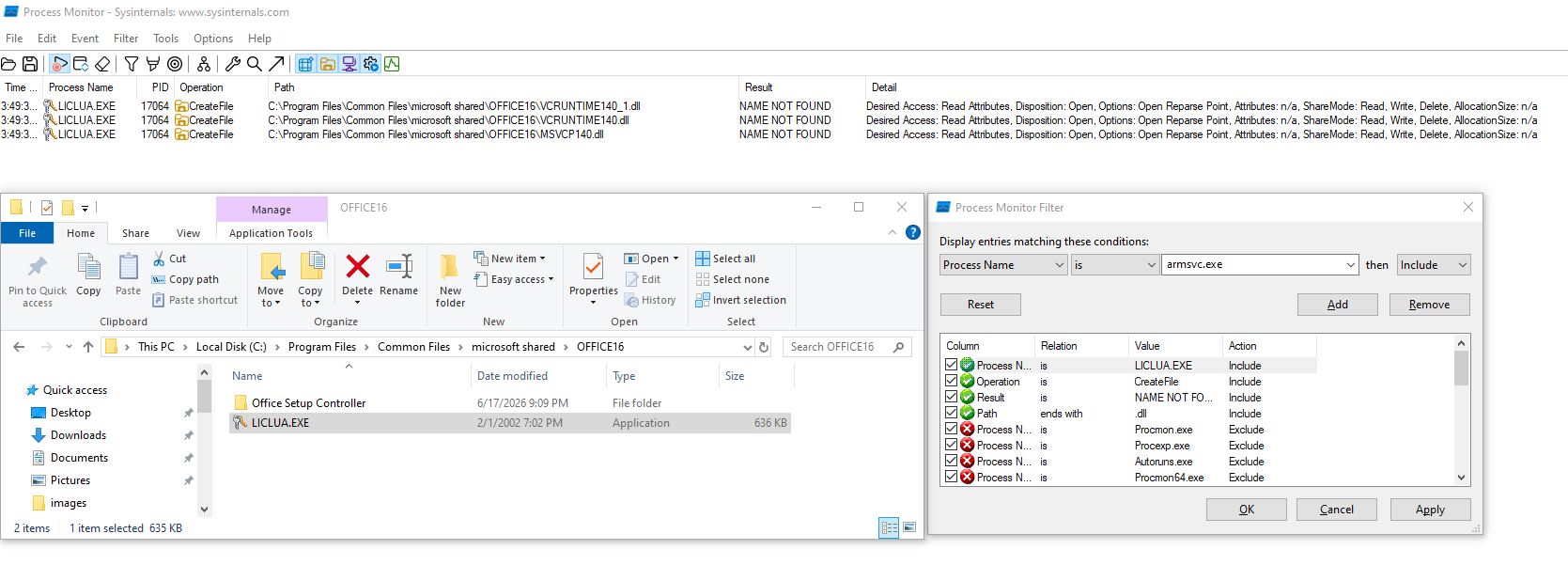
Task: Expand the New item dropdown
Action: pyautogui.click(x=542, y=259)
